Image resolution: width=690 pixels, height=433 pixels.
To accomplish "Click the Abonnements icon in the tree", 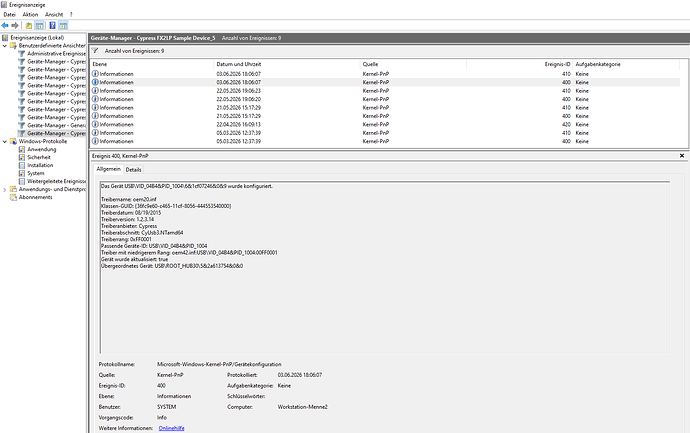I will pyautogui.click(x=14, y=197).
